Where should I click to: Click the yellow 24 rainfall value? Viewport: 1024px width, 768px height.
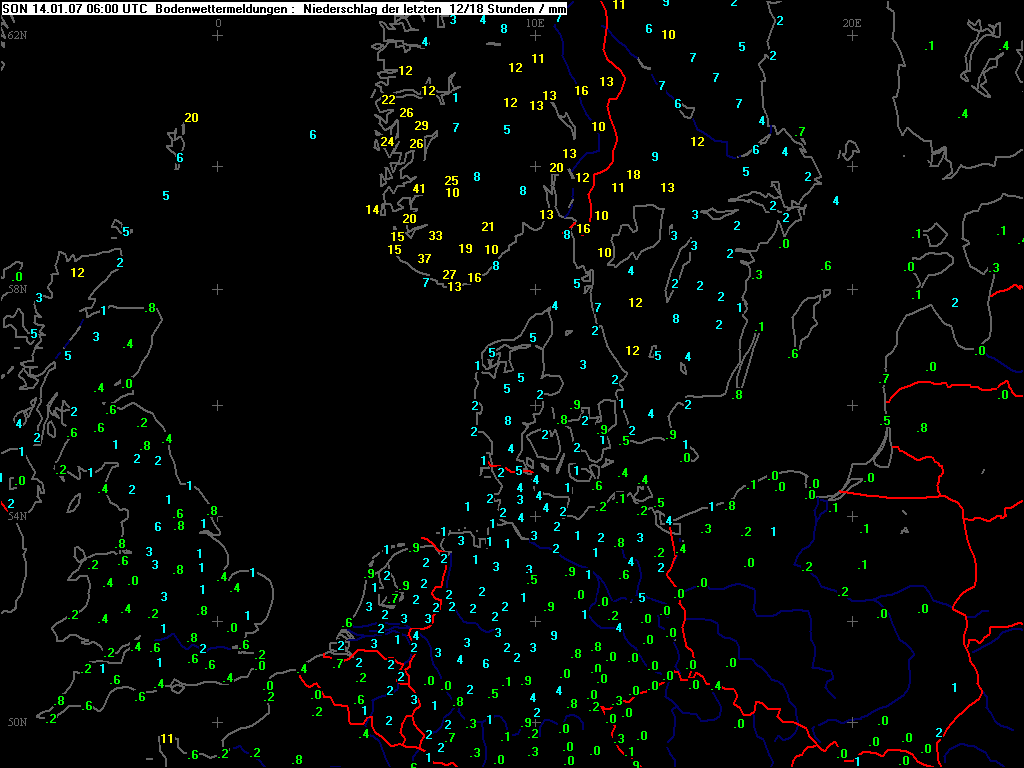(x=387, y=142)
